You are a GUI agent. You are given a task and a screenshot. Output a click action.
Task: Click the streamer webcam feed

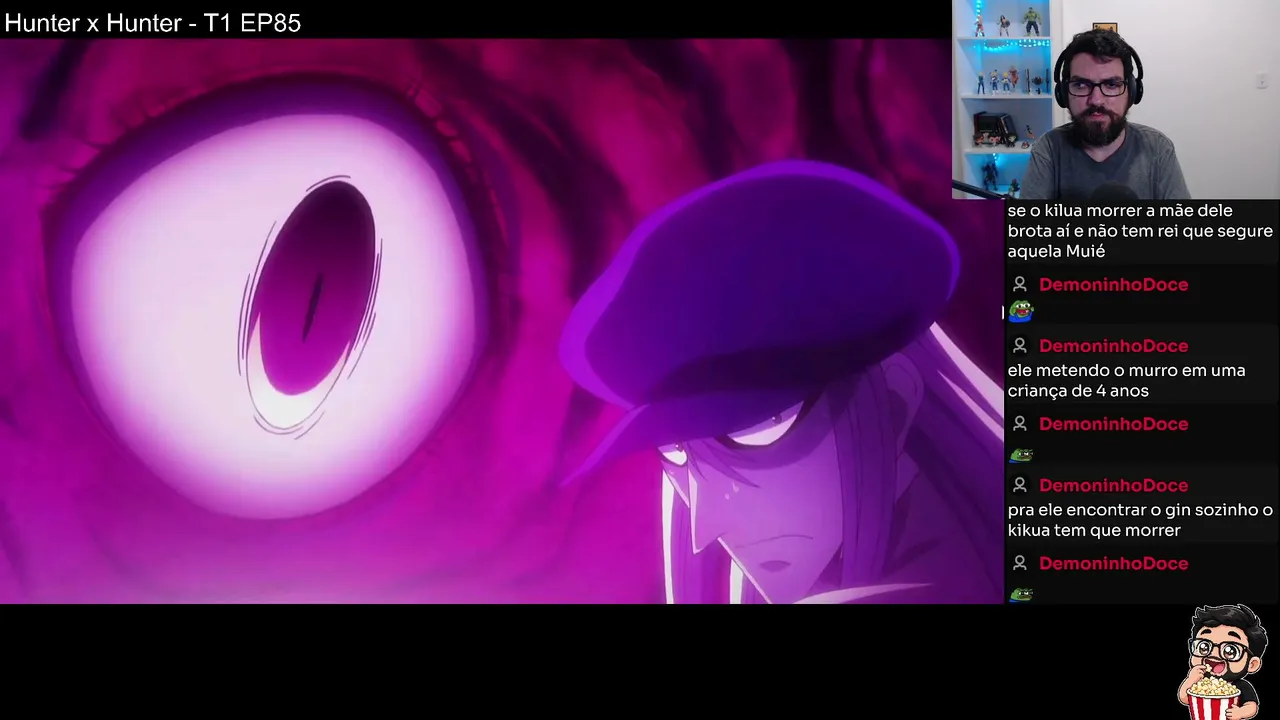[1116, 100]
